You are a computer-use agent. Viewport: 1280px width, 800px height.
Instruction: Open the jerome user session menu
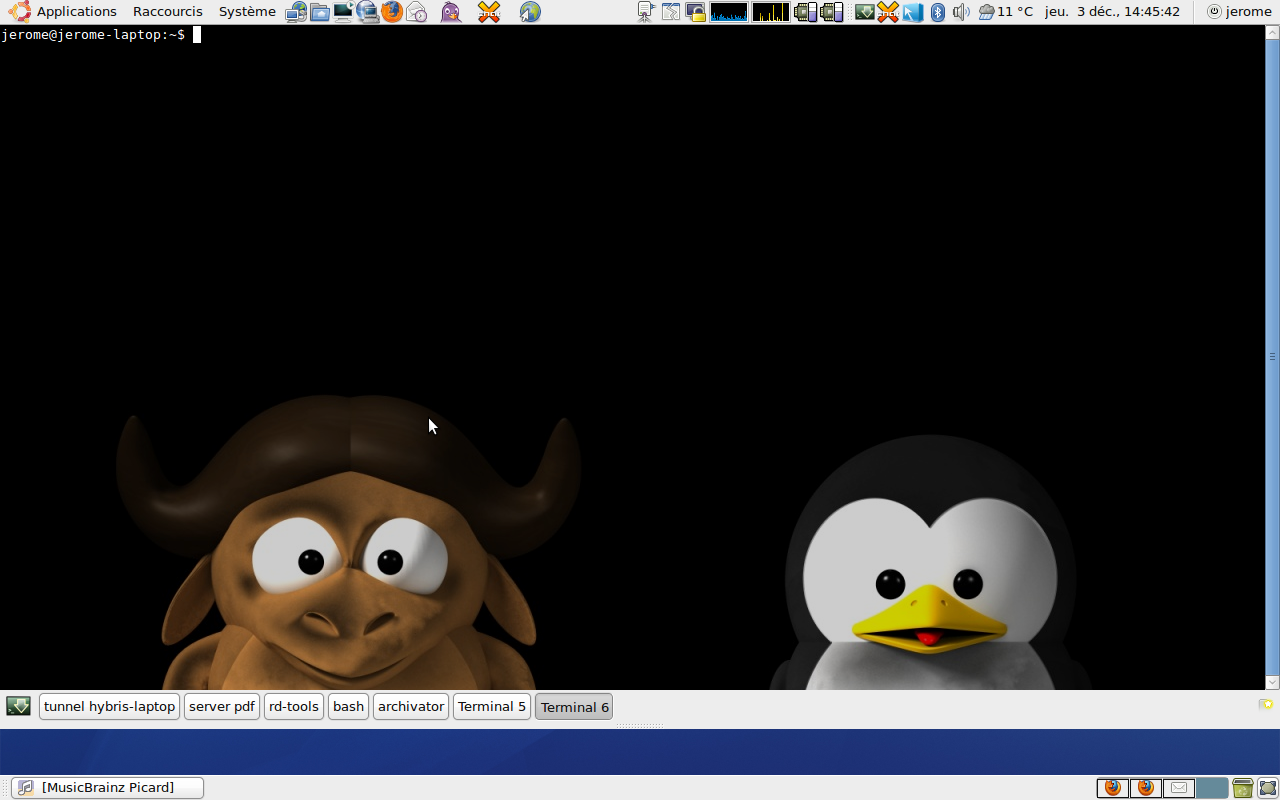click(1239, 12)
